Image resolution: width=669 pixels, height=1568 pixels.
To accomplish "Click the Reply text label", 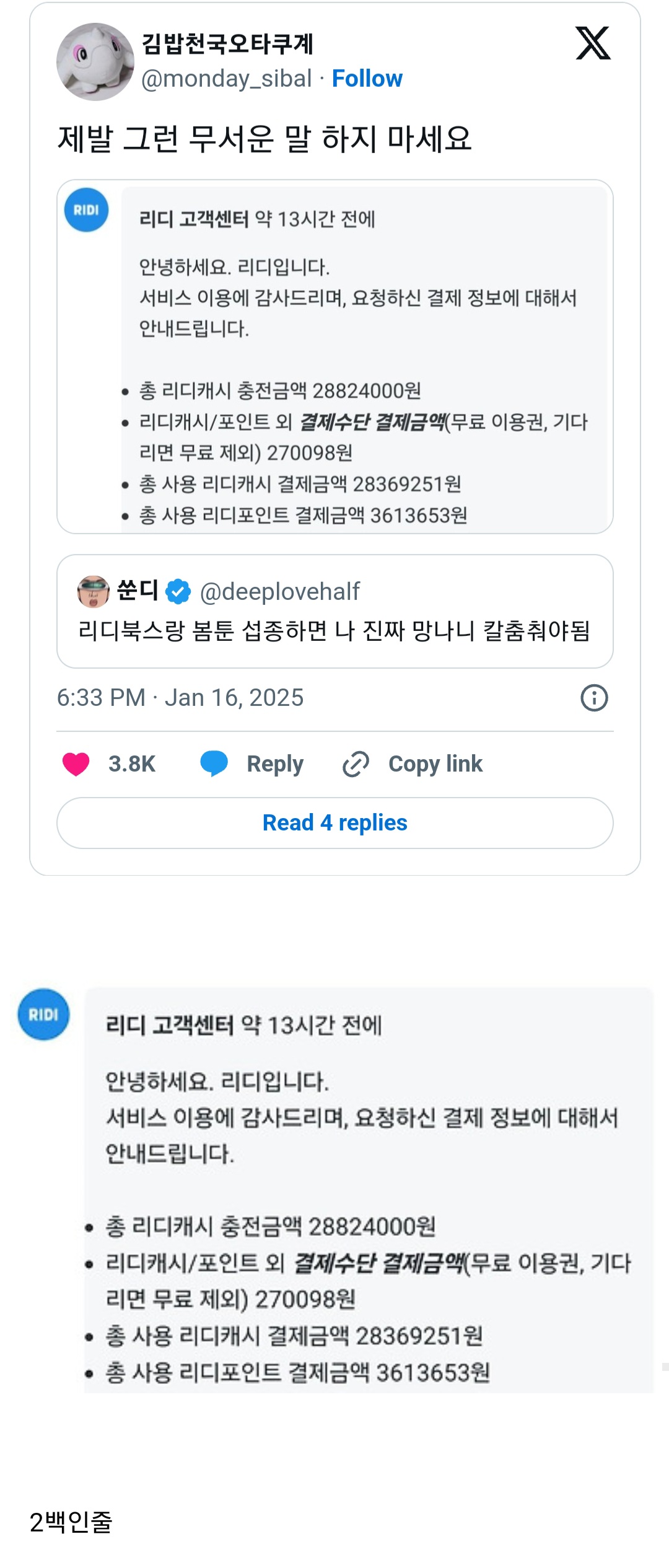I will click(x=275, y=764).
